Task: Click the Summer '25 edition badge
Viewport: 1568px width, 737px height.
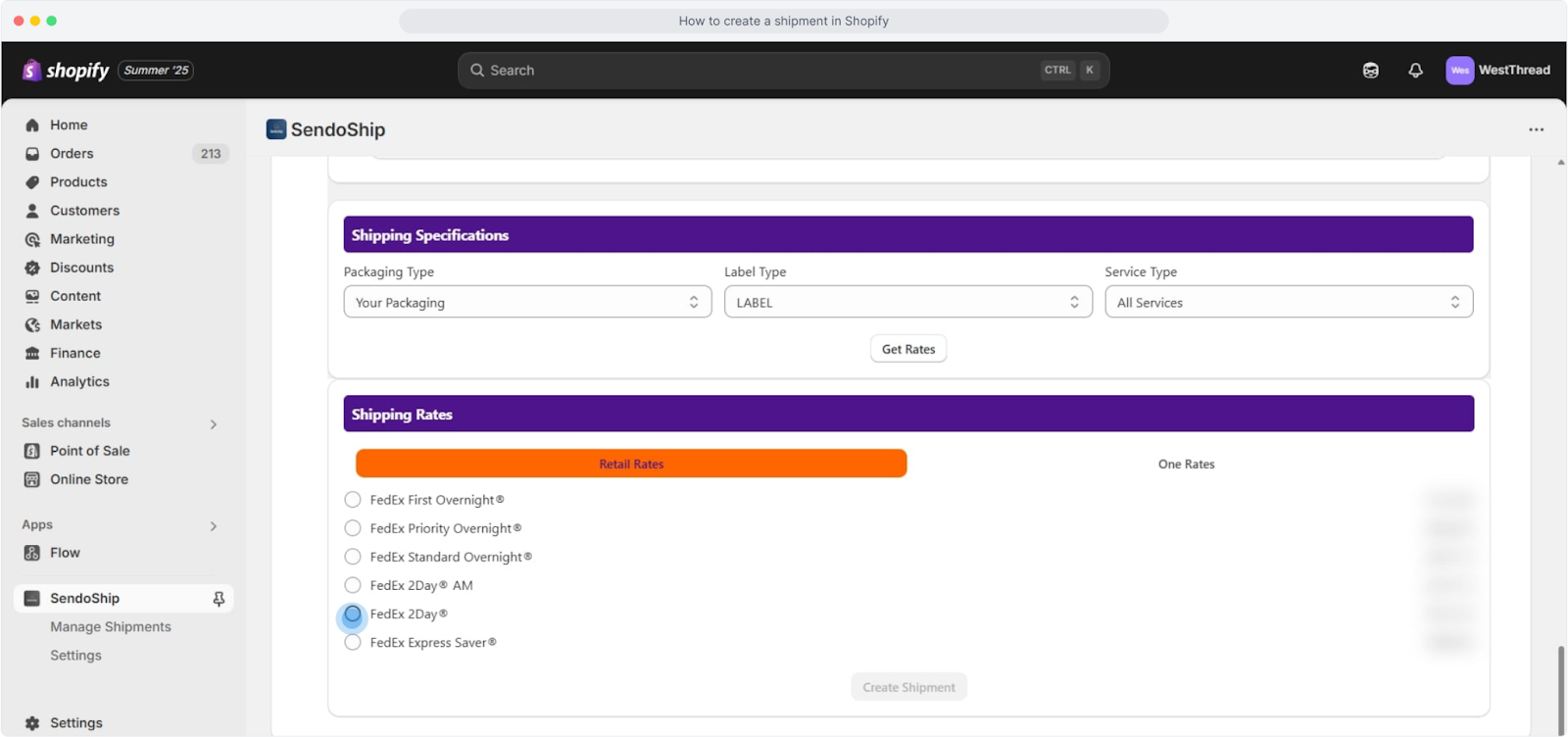Action: [x=156, y=71]
